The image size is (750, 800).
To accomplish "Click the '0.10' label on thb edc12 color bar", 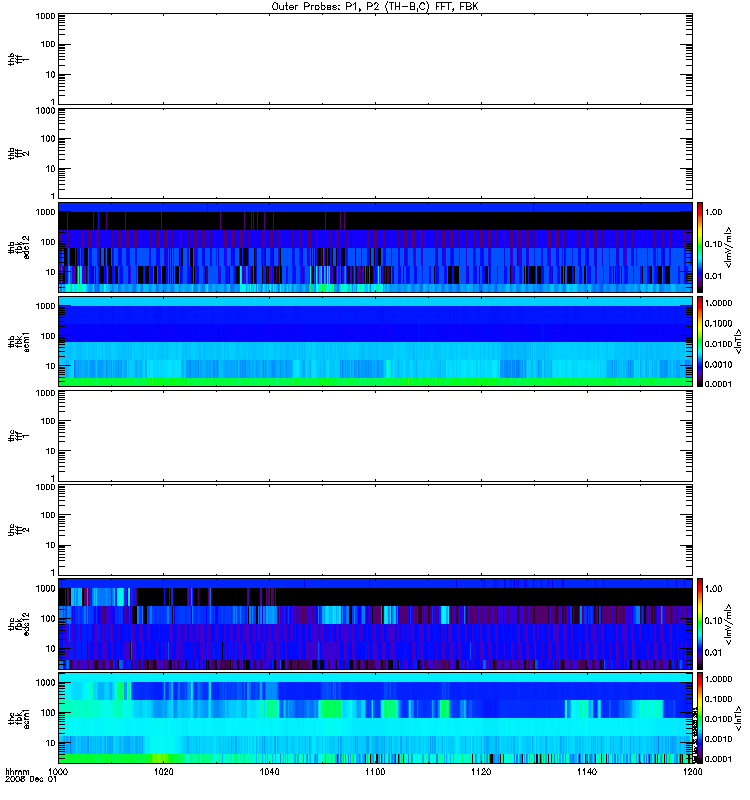I will tap(713, 244).
